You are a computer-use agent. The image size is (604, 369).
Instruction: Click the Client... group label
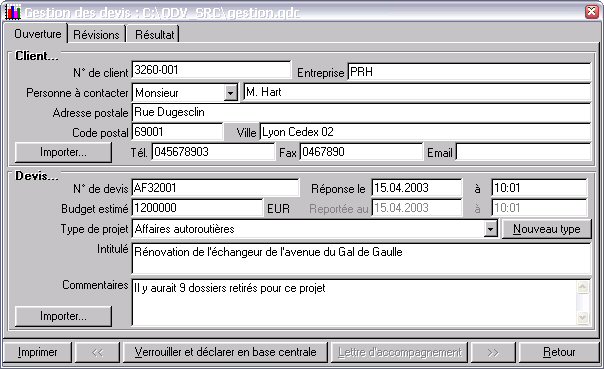tap(37, 56)
